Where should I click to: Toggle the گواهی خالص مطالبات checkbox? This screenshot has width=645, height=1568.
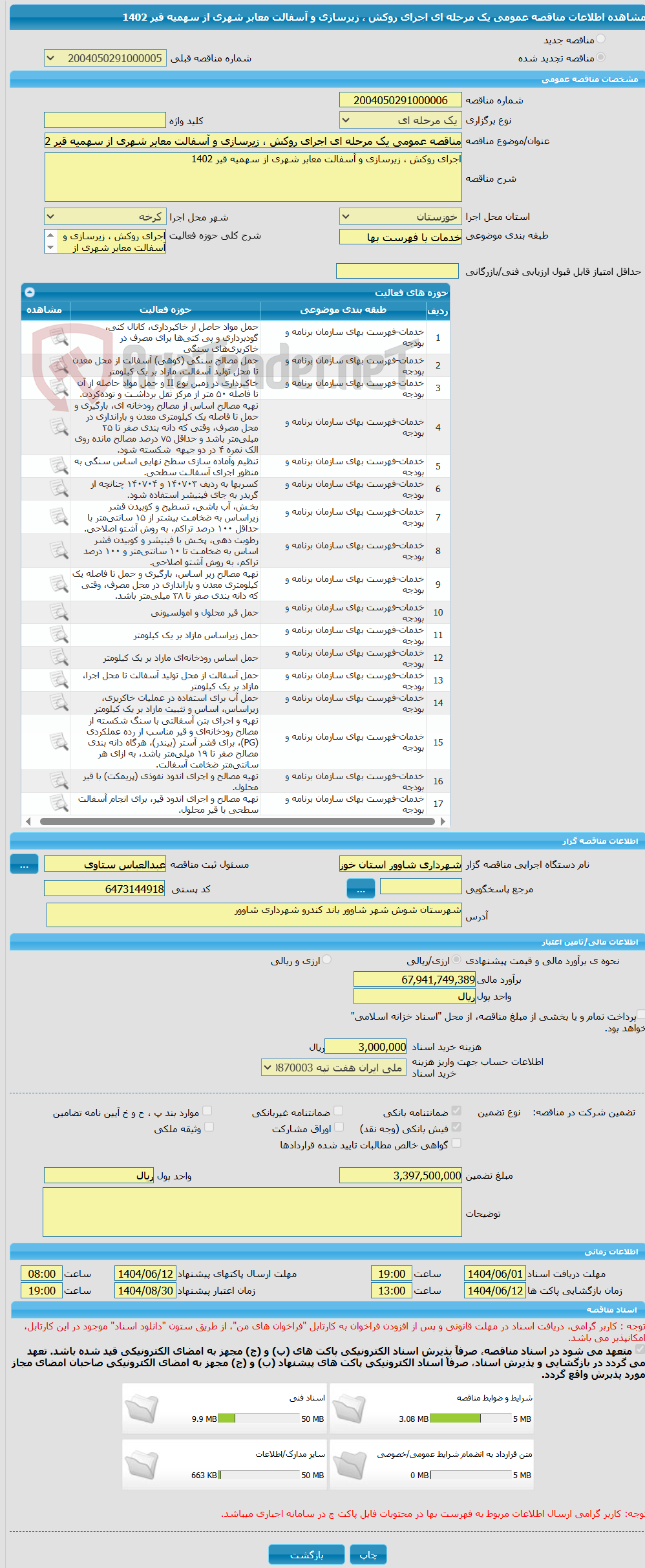point(456,1144)
